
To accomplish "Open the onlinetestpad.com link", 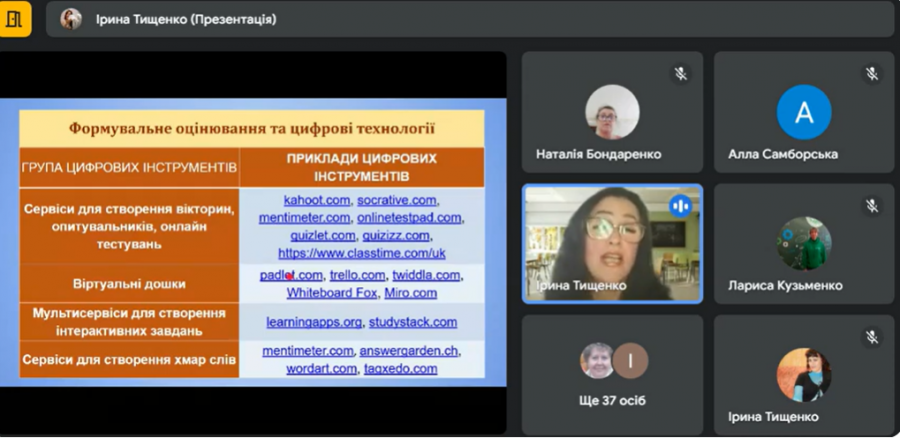I will click(409, 218).
